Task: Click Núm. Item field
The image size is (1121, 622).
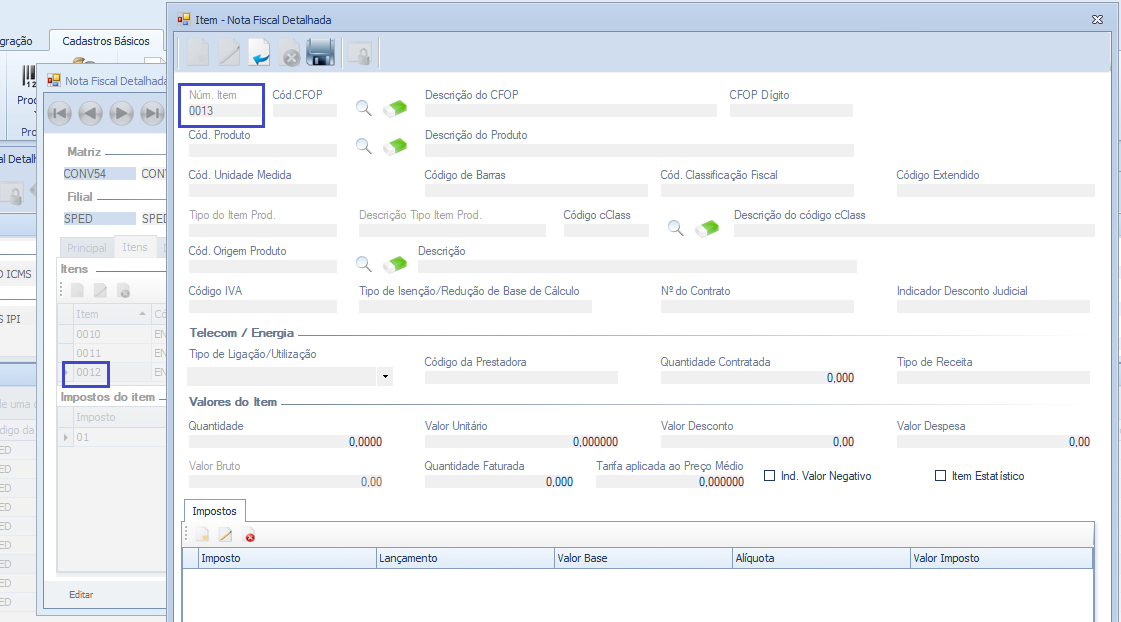Action: click(x=224, y=111)
